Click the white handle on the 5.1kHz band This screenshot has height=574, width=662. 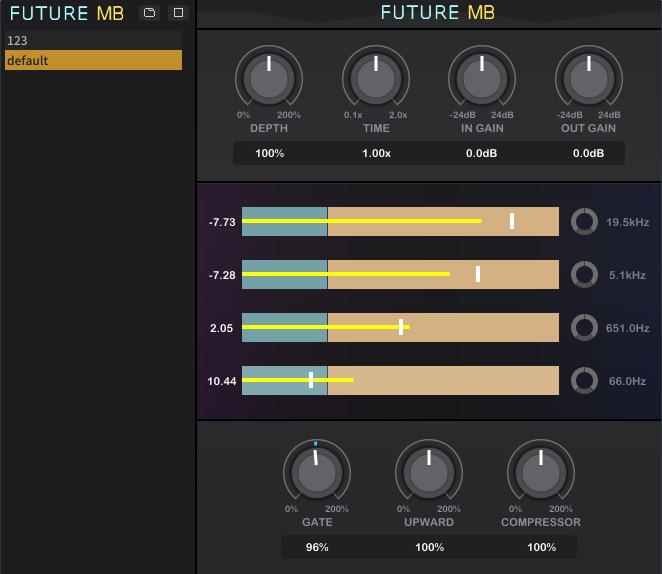click(x=478, y=274)
